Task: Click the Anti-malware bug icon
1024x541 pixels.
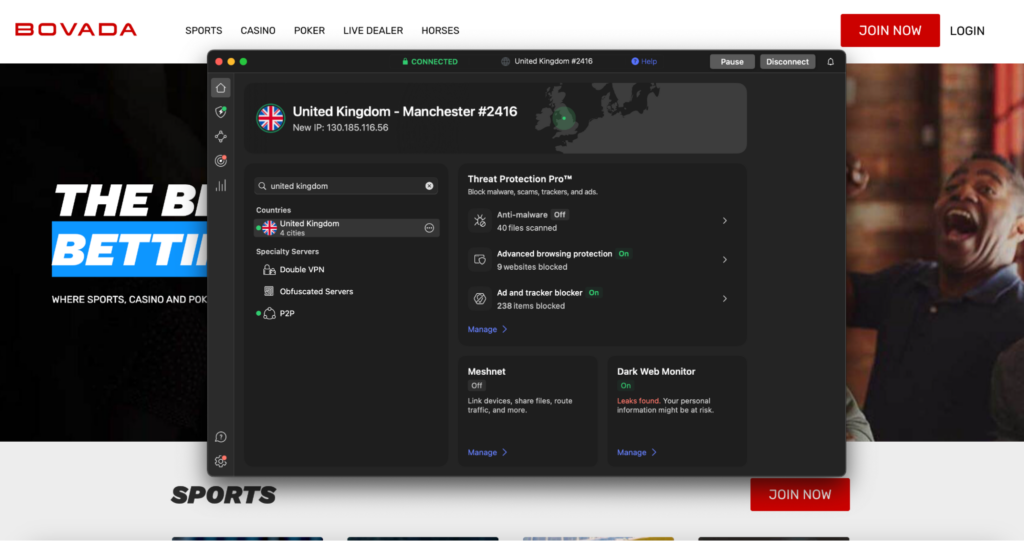Action: tap(480, 221)
